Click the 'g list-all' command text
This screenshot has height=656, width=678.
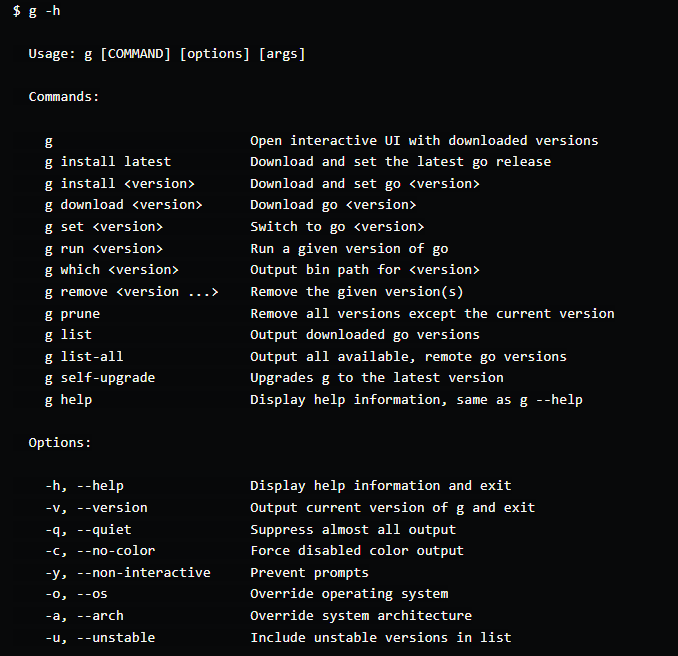tap(84, 357)
